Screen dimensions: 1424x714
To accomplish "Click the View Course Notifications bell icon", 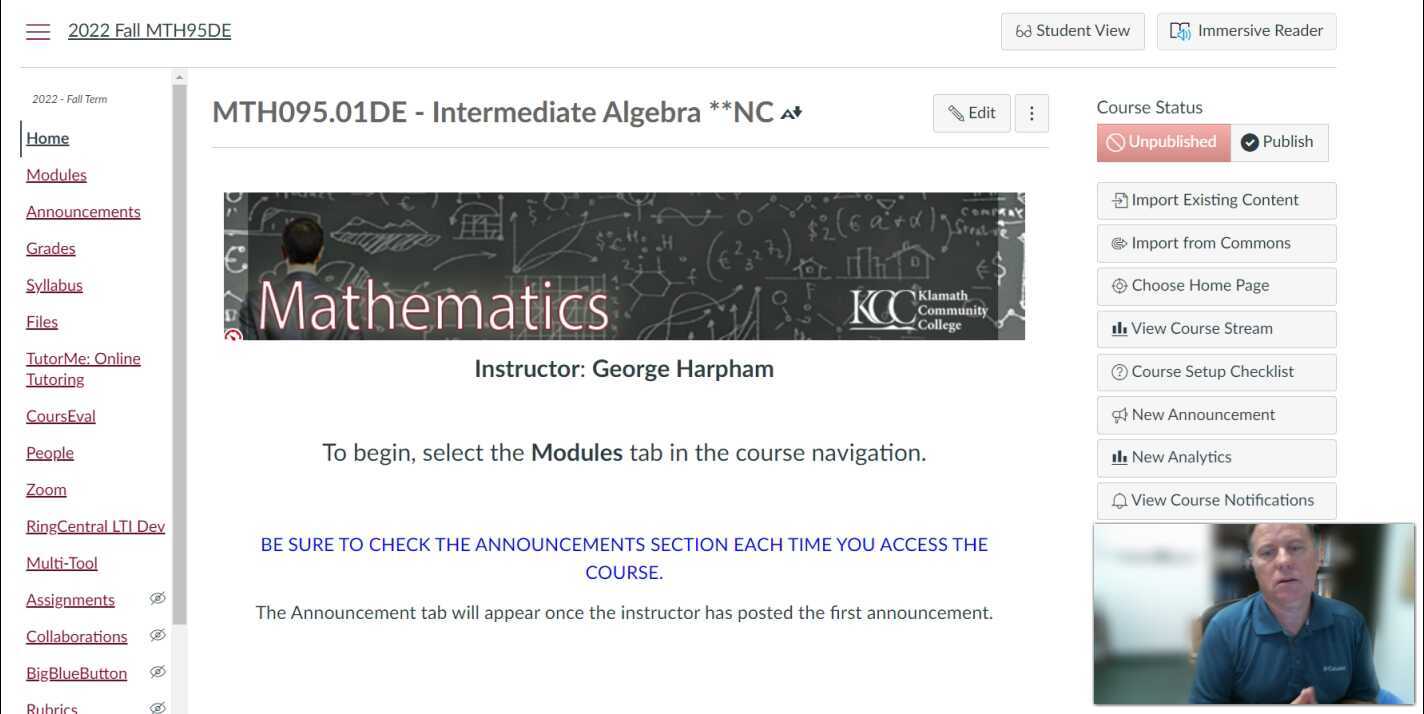I will pos(1119,501).
